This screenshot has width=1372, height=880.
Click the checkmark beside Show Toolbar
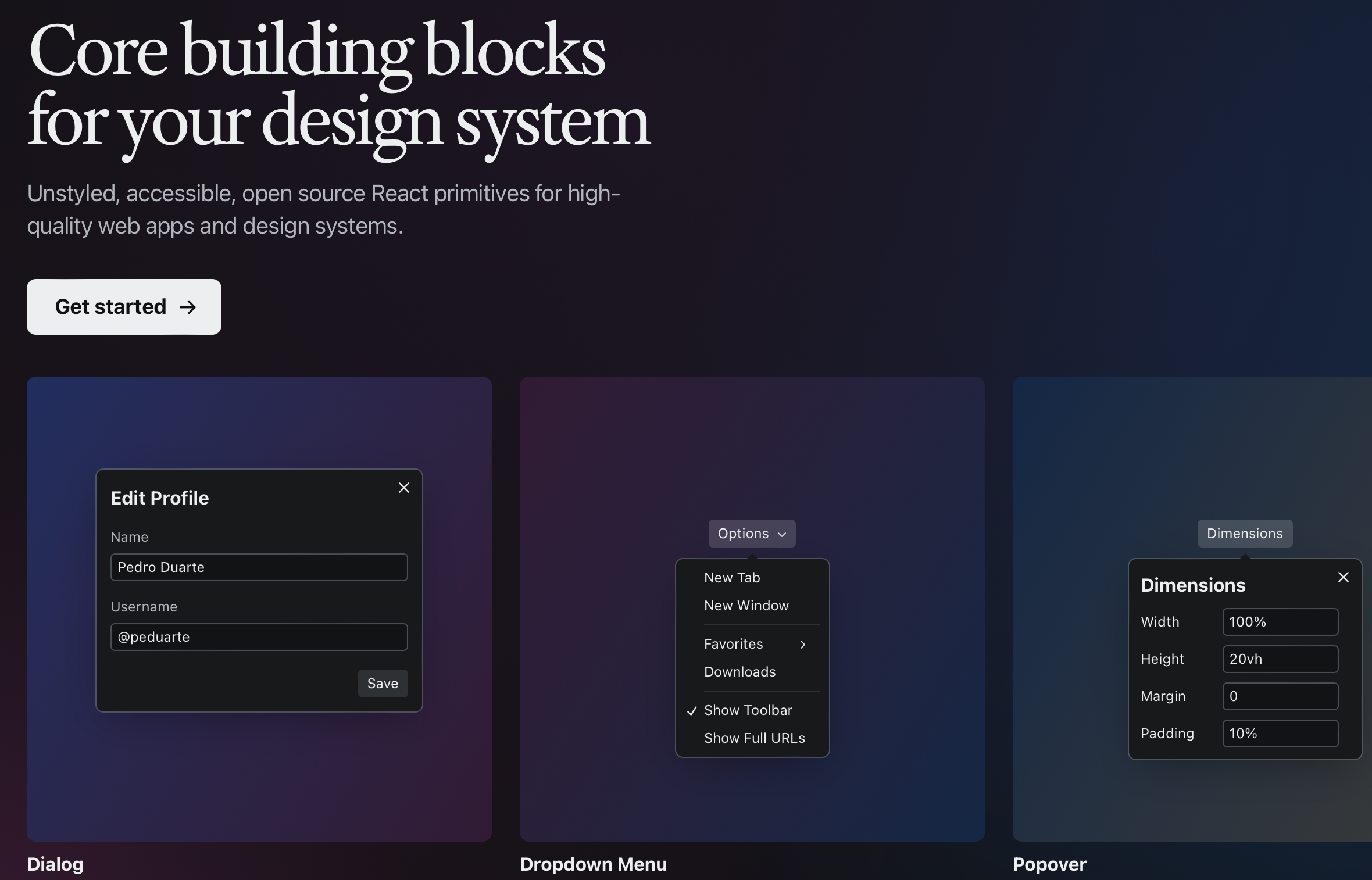point(692,711)
